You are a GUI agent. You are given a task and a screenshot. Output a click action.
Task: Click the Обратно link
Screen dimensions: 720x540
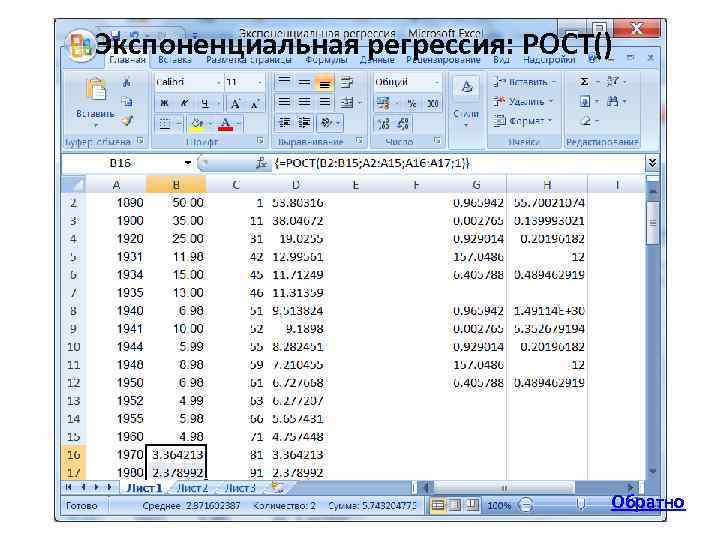[648, 502]
